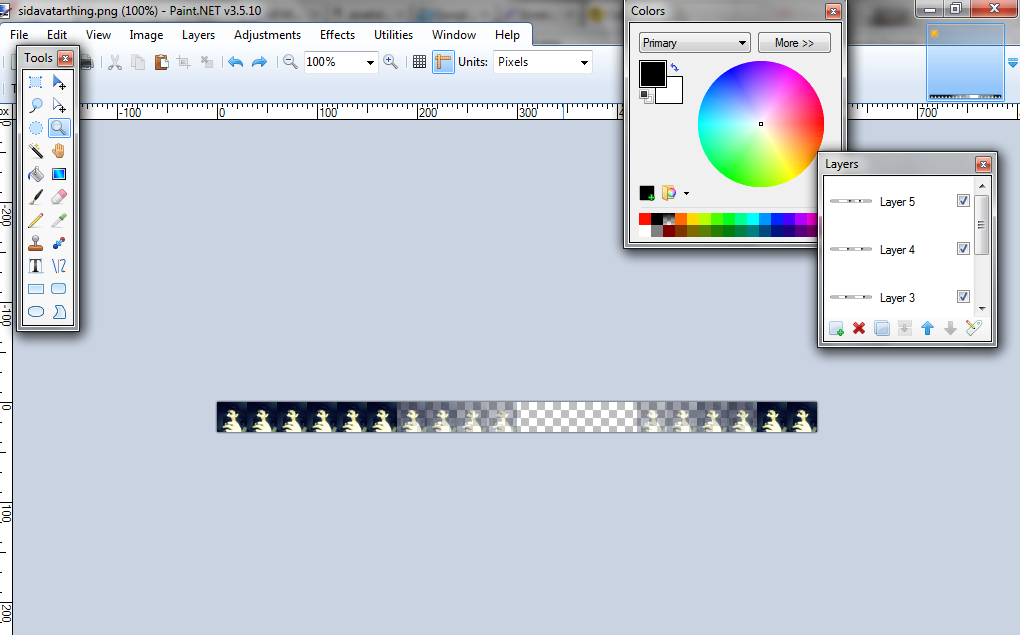Screen dimensions: 1020x635
Task: Select the Text tool
Action: pos(36,266)
